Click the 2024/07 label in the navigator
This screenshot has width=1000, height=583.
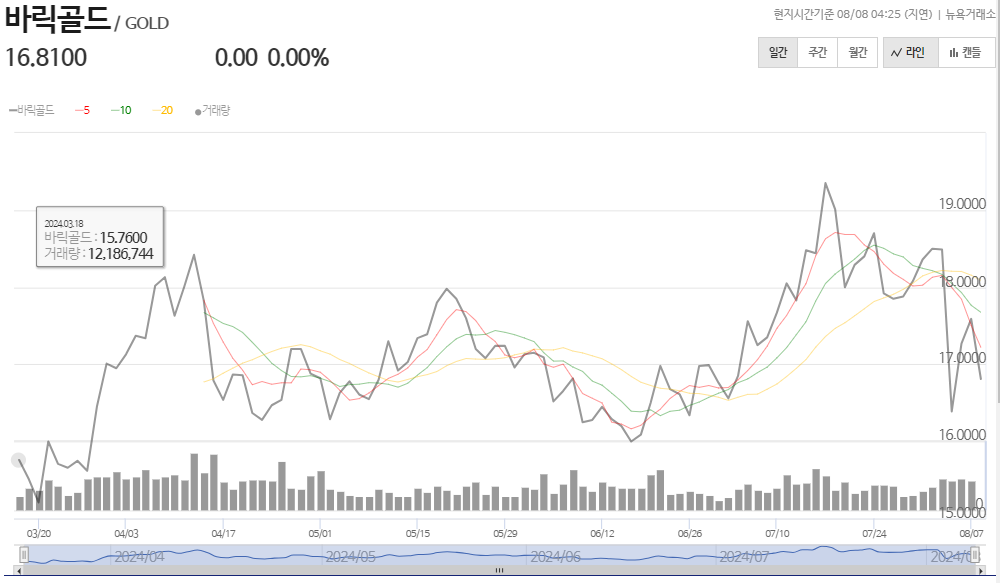744,556
